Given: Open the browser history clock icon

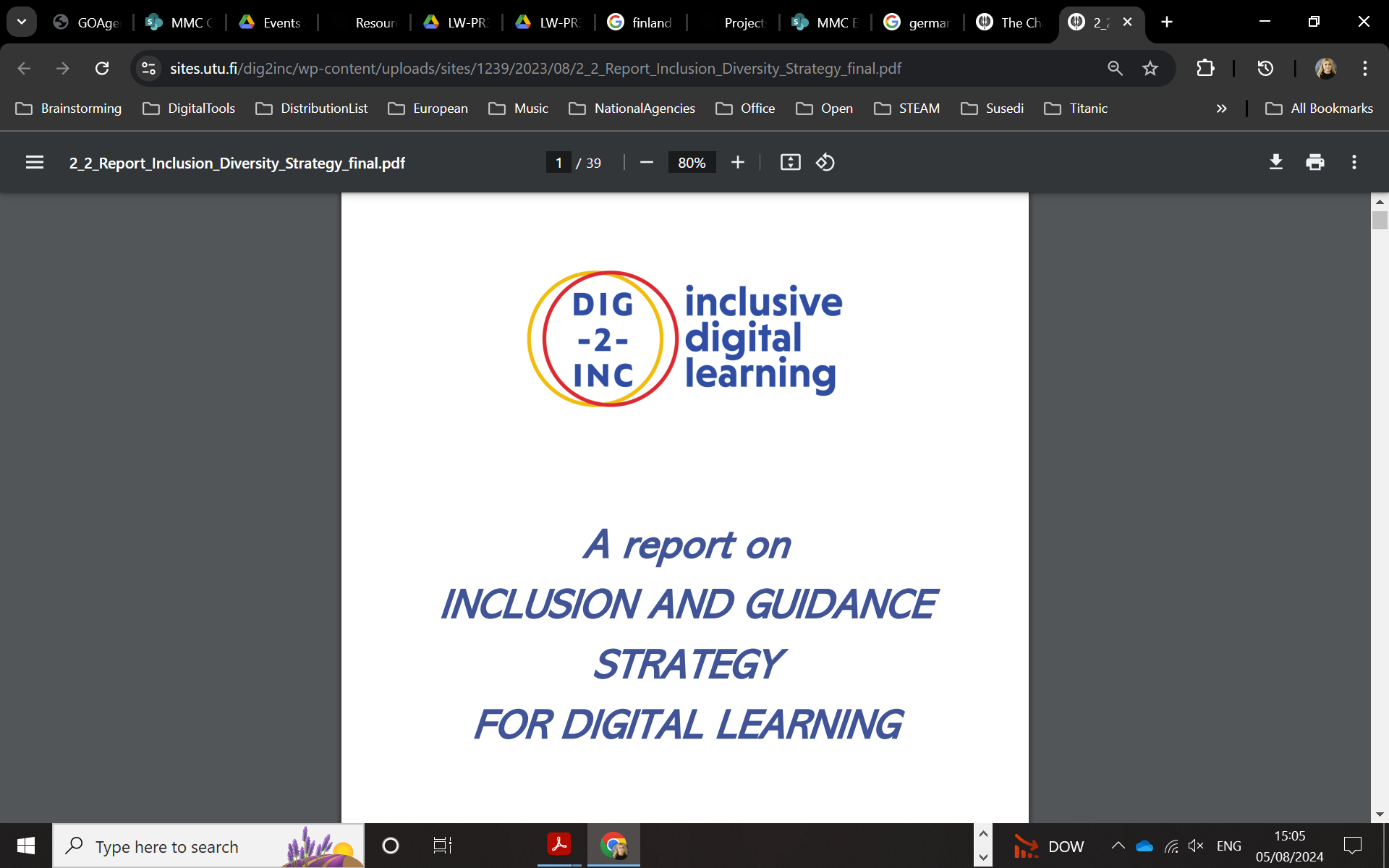Looking at the screenshot, I should click(1265, 68).
